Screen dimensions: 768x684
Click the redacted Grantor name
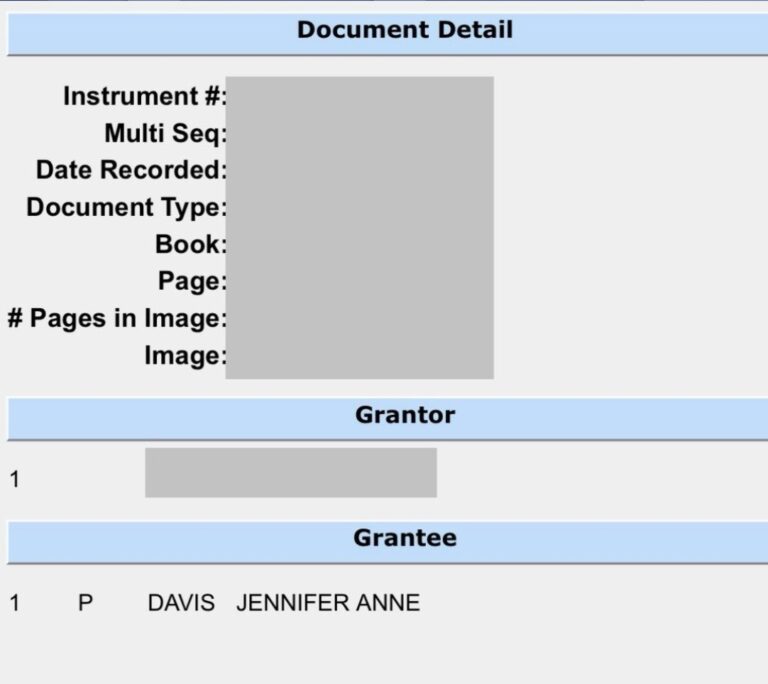click(x=290, y=473)
